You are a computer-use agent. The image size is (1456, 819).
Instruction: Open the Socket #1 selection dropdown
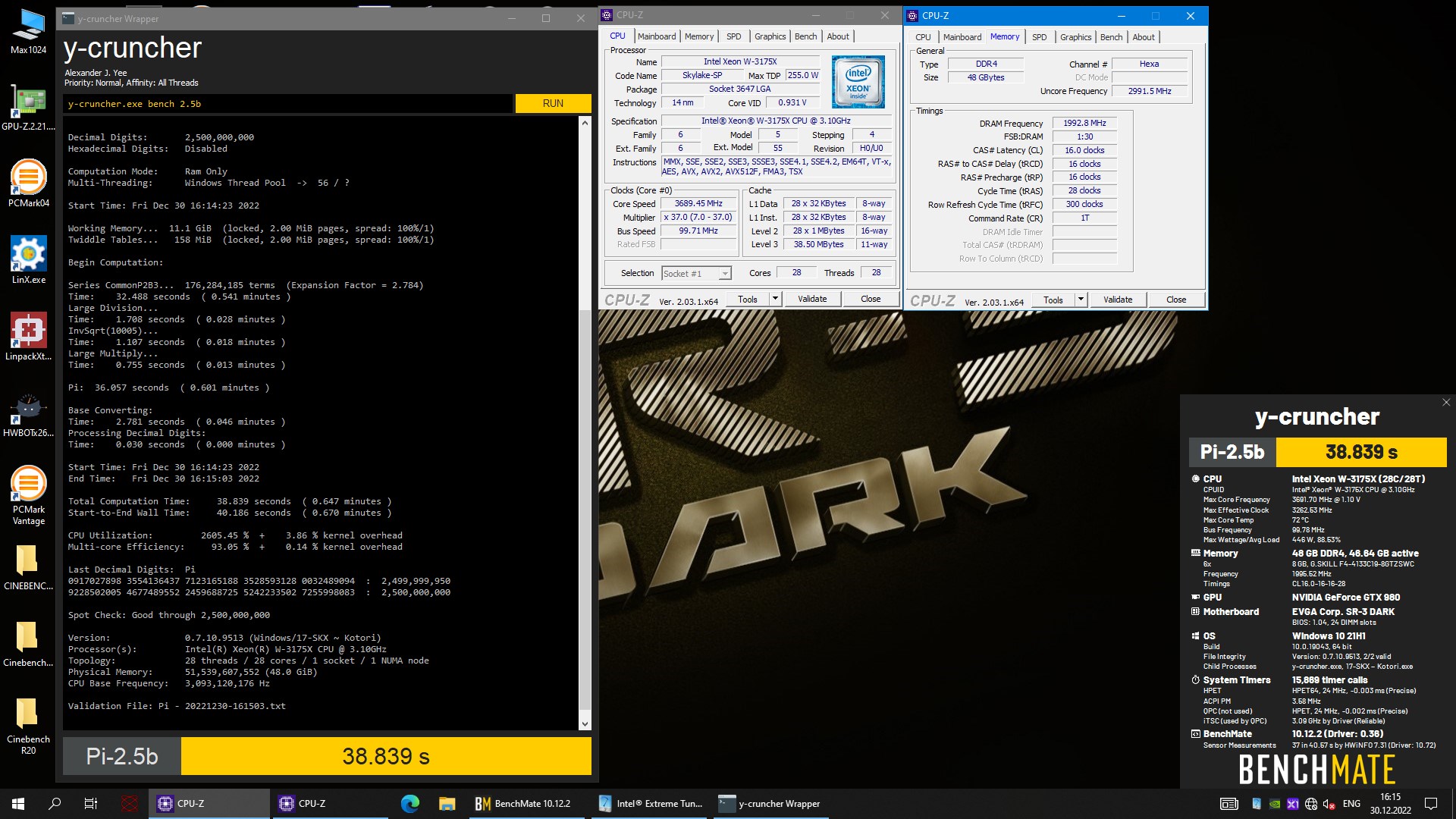(696, 274)
